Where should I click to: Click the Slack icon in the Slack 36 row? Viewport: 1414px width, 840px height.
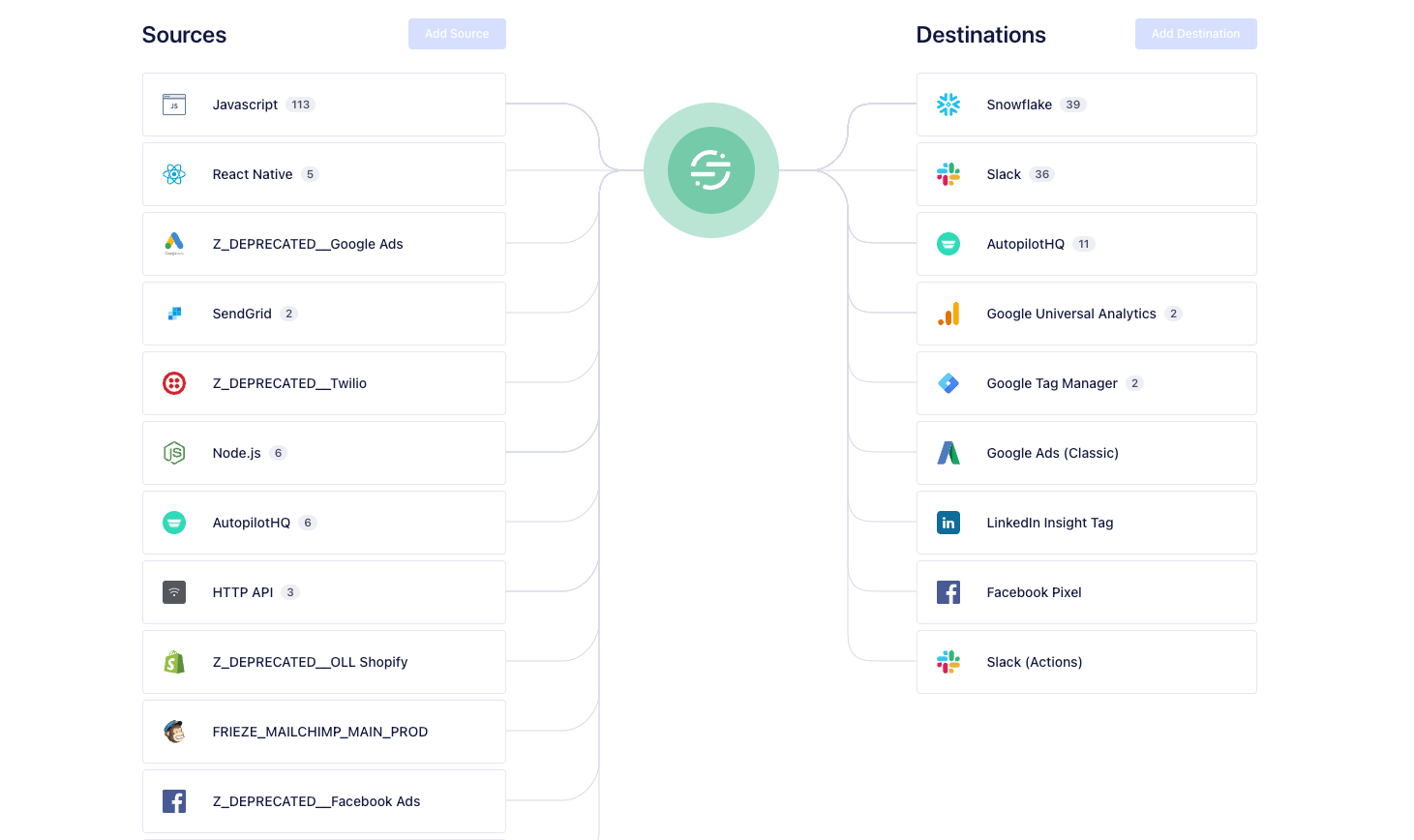(948, 174)
